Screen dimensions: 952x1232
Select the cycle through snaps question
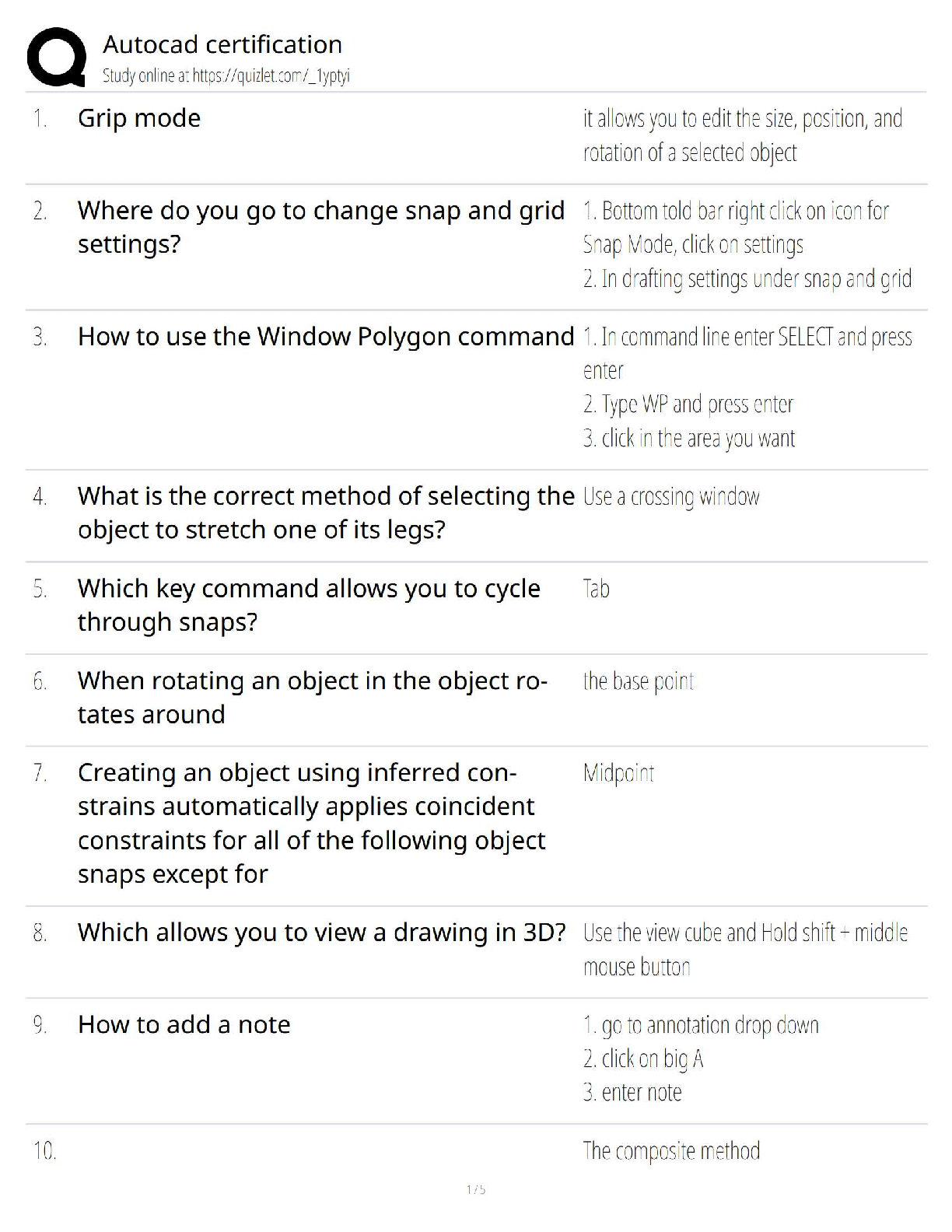tap(309, 605)
